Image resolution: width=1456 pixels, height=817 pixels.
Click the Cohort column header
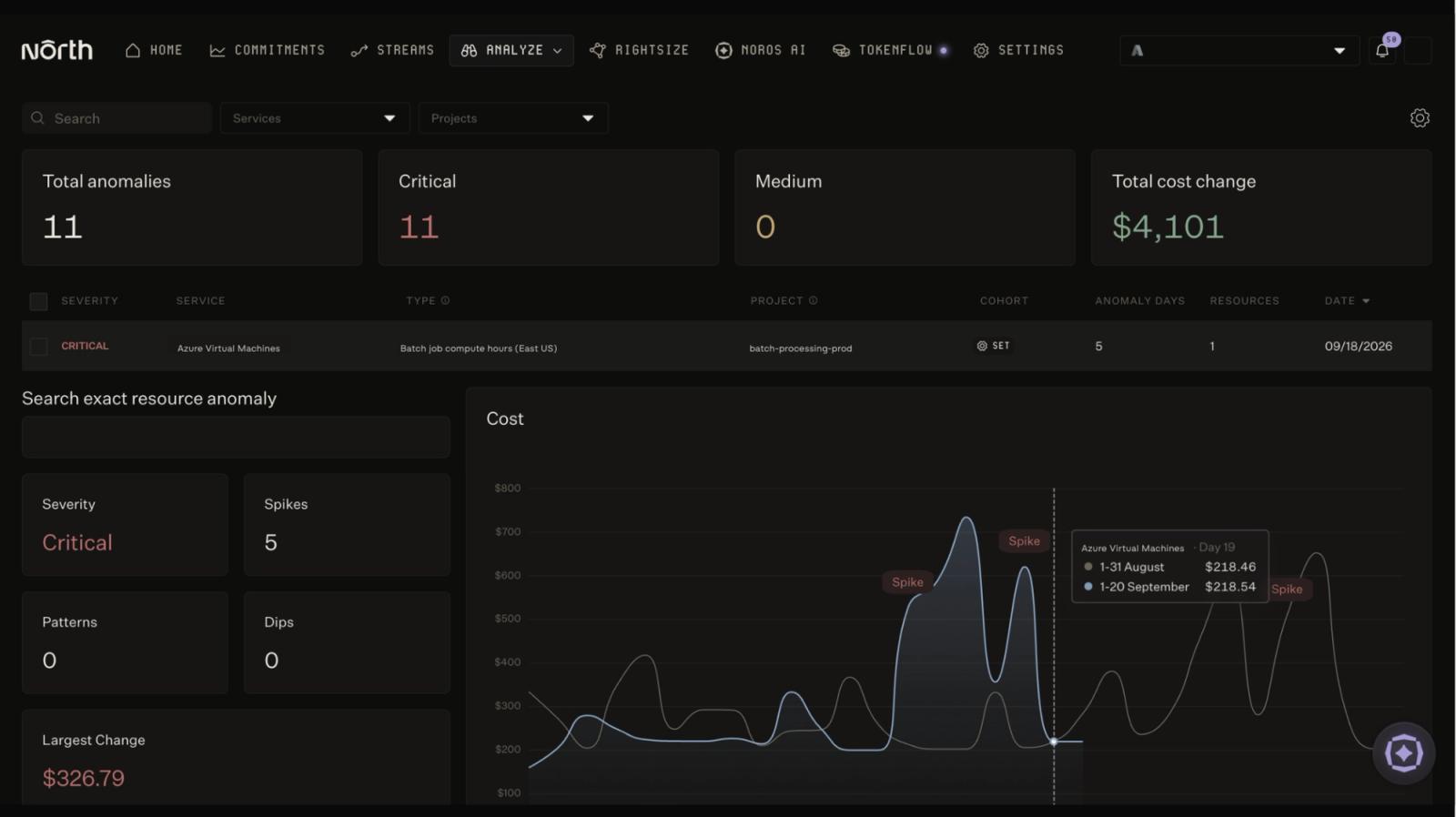pos(1004,301)
